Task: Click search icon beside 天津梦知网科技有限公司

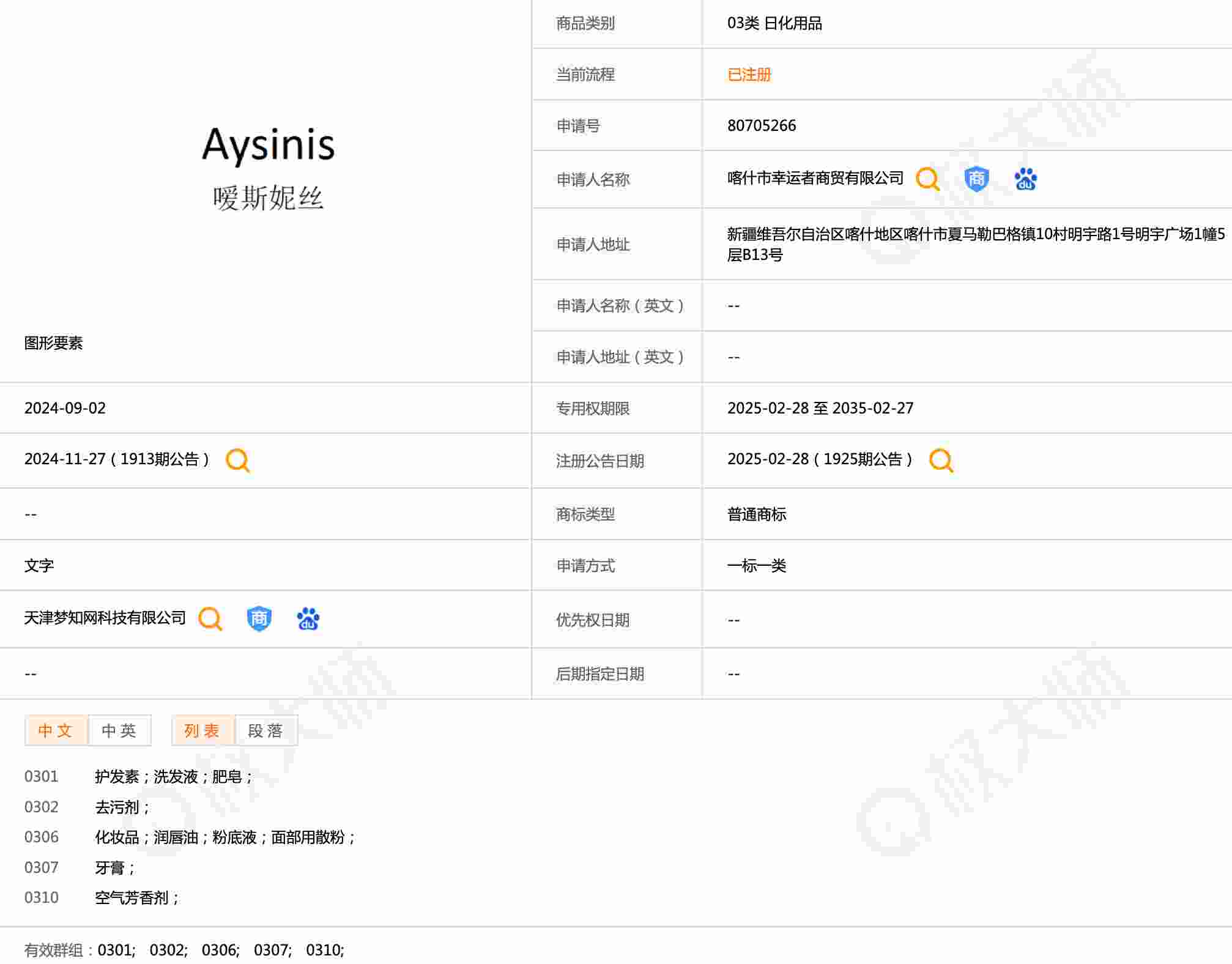Action: tap(210, 618)
